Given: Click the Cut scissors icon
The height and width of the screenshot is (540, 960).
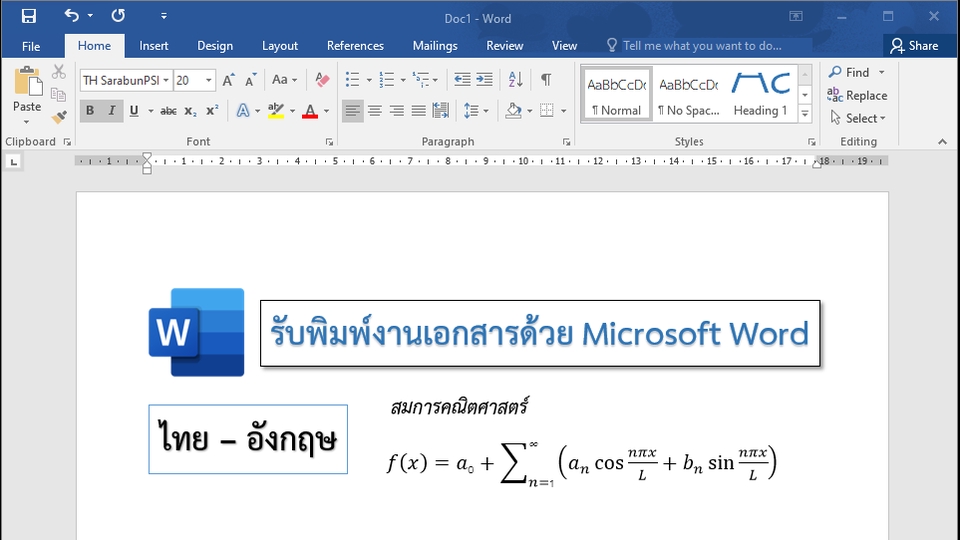Looking at the screenshot, I should coord(59,72).
